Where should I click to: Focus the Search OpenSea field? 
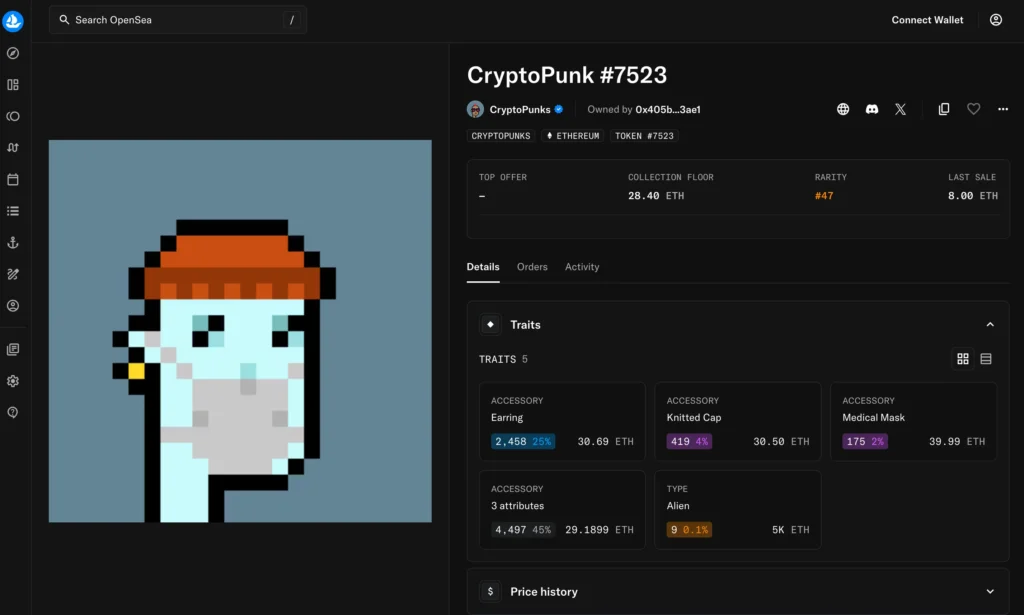click(x=178, y=20)
